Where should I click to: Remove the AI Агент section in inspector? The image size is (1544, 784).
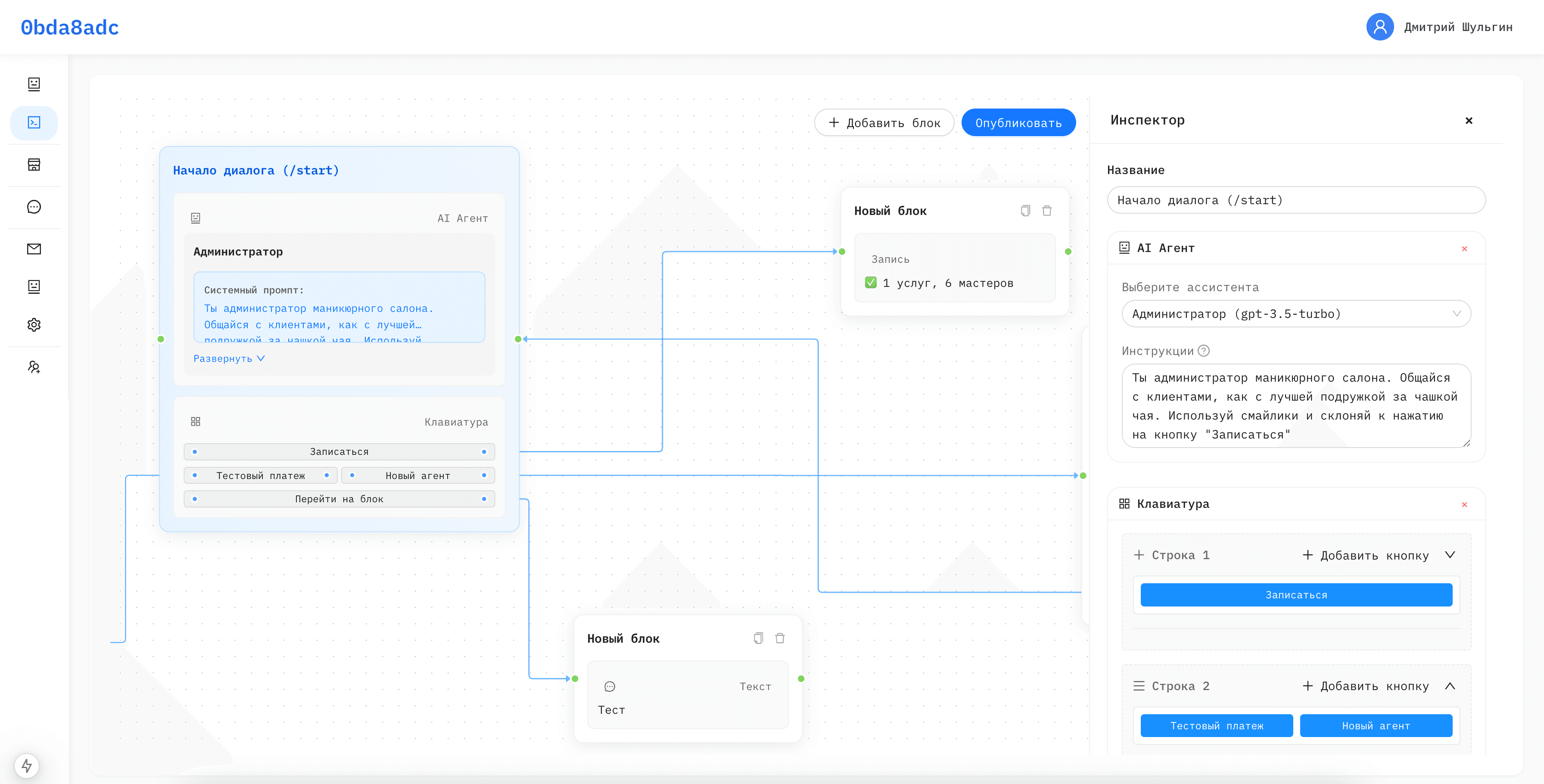coord(1464,249)
